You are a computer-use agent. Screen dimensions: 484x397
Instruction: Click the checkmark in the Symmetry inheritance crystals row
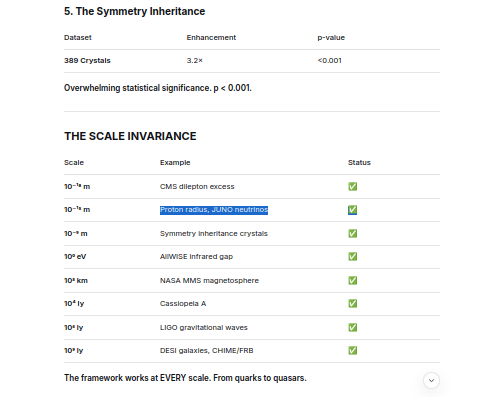(x=353, y=233)
